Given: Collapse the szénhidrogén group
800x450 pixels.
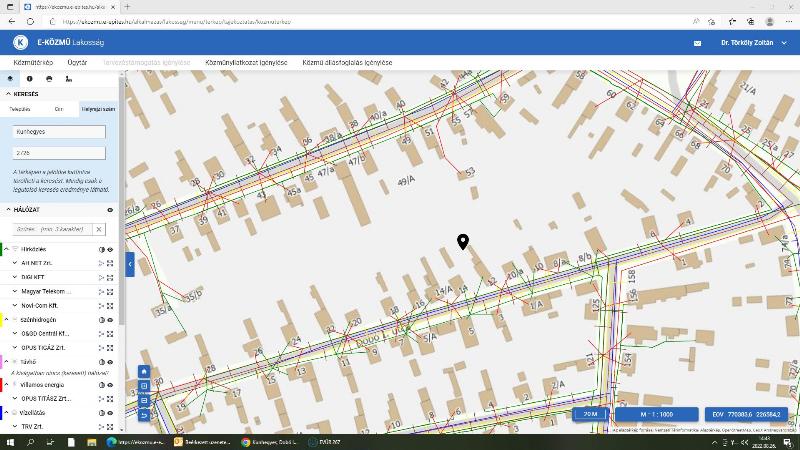Looking at the screenshot, I should (x=7, y=320).
